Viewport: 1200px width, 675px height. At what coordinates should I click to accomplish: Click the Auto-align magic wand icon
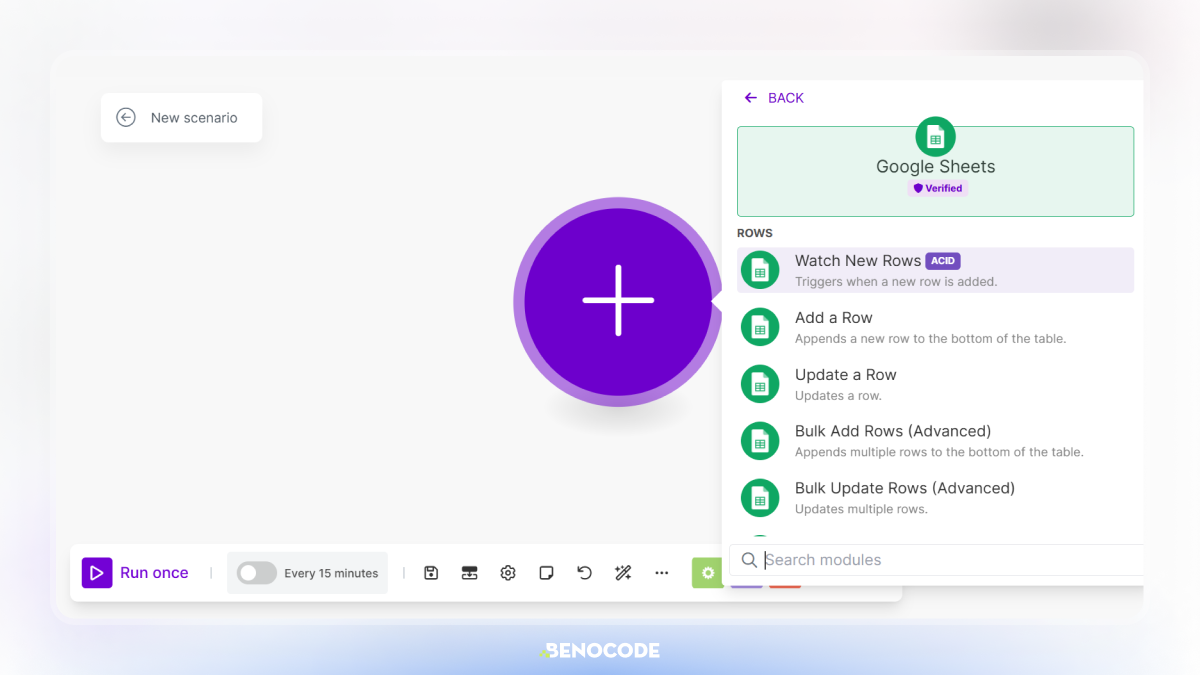tap(623, 573)
